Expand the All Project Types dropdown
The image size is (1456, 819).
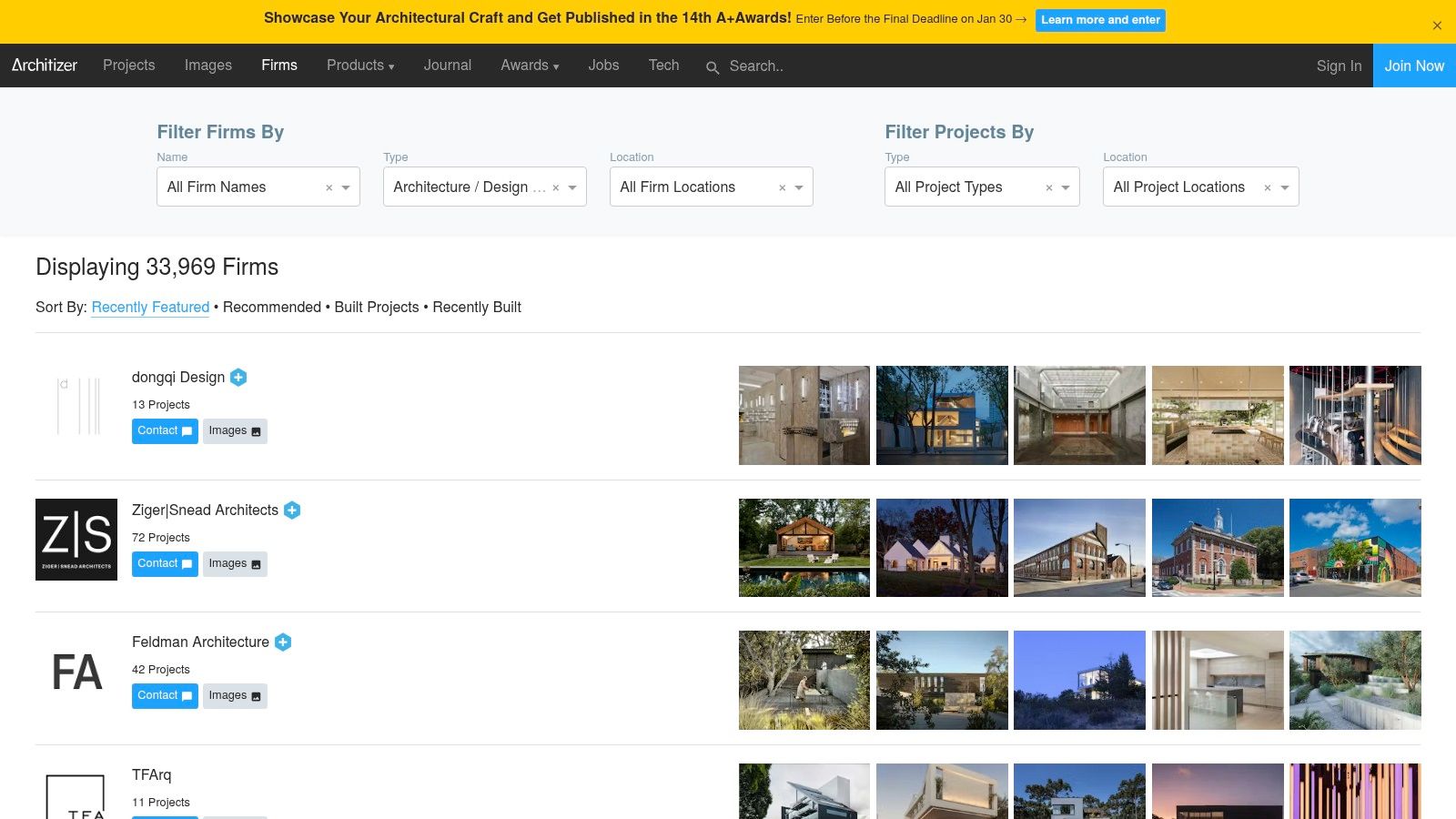1064,187
